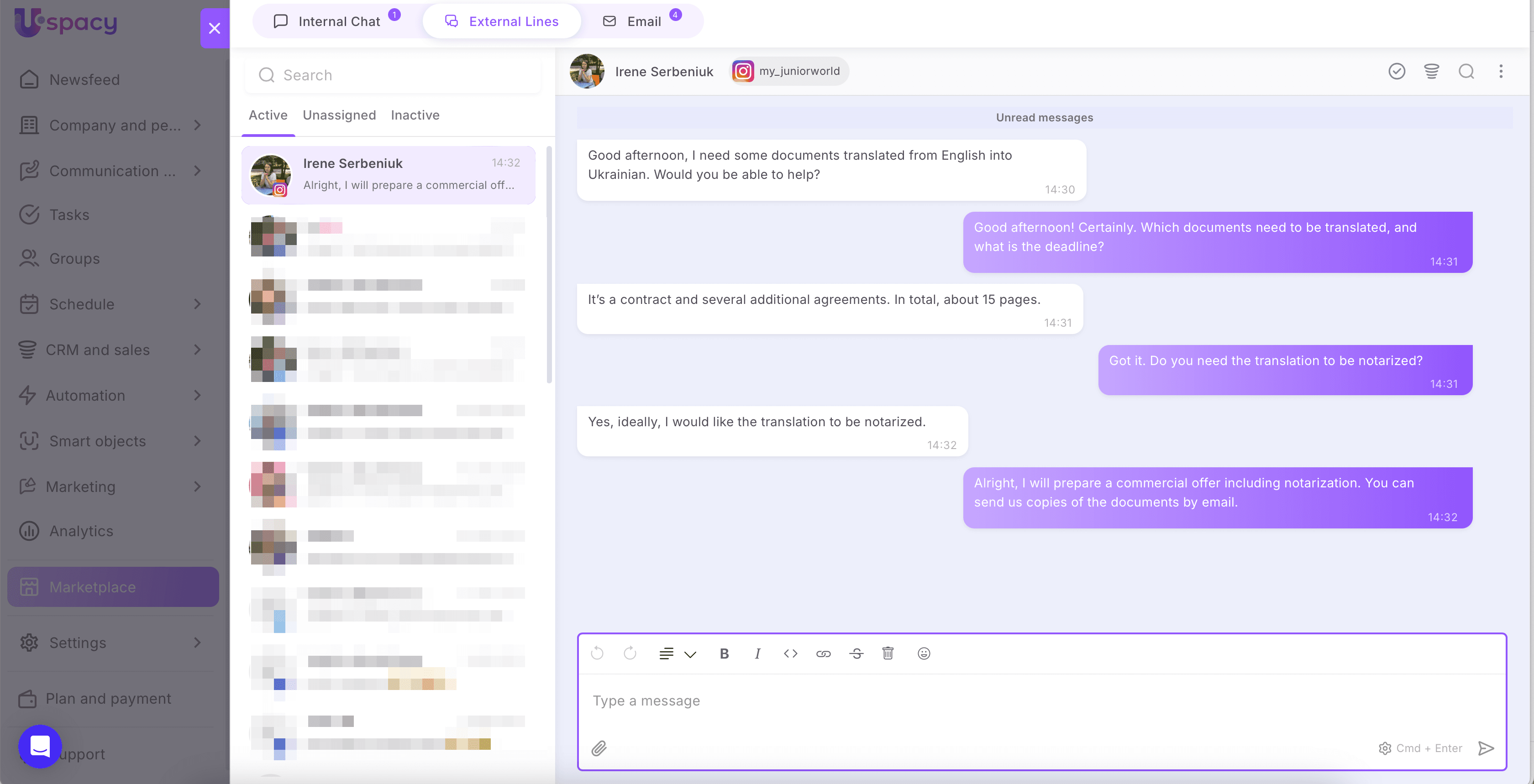This screenshot has height=784, width=1534.
Task: Add a hyperlink using the link icon
Action: (x=824, y=653)
